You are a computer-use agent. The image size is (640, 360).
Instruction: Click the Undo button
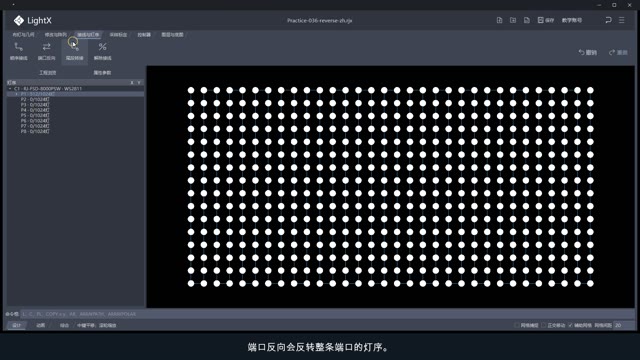coord(587,53)
